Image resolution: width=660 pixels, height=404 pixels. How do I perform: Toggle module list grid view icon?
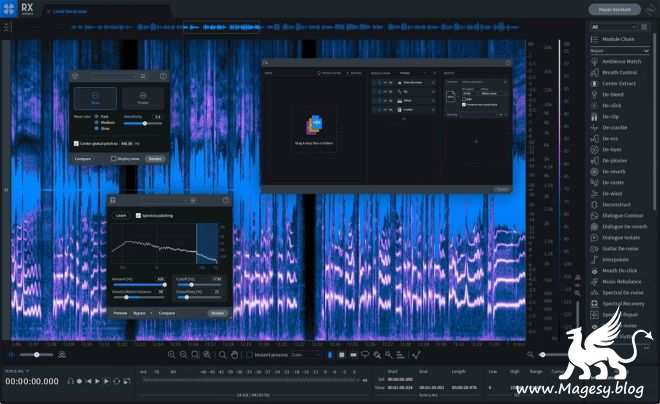tap(644, 27)
